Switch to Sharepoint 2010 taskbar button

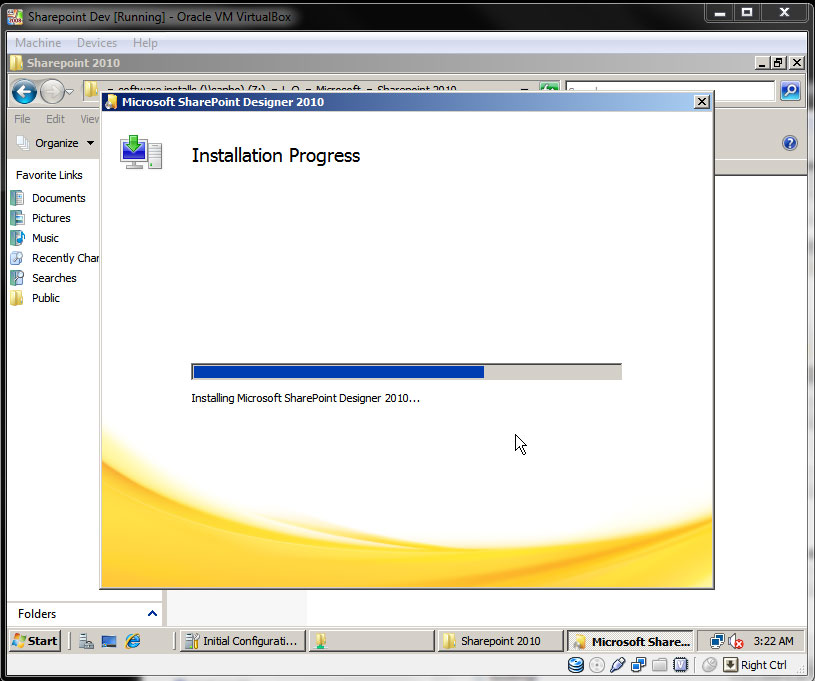[x=500, y=641]
